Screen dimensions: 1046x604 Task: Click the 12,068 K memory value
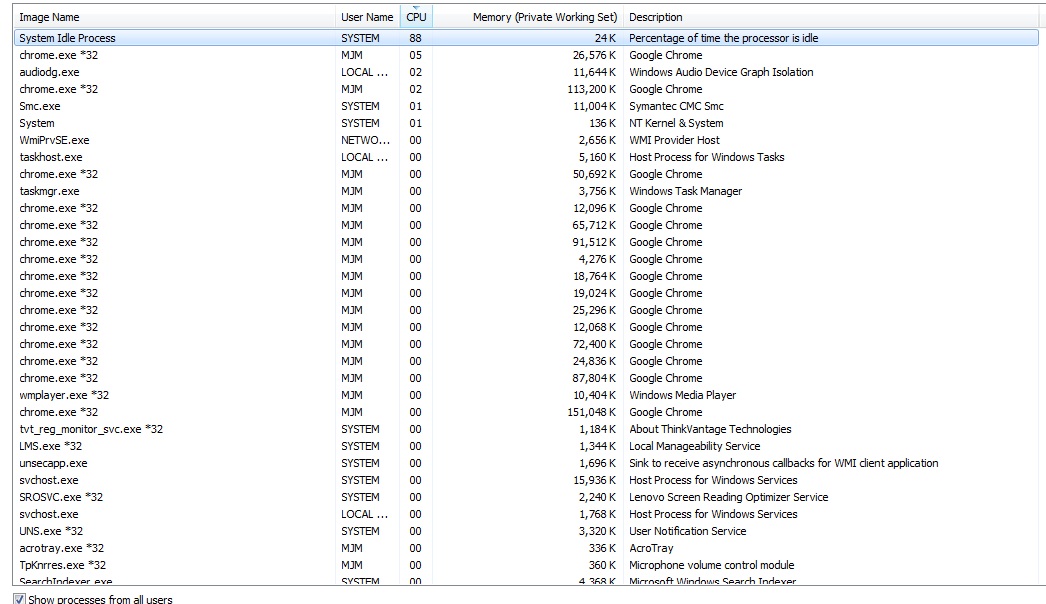tap(594, 327)
